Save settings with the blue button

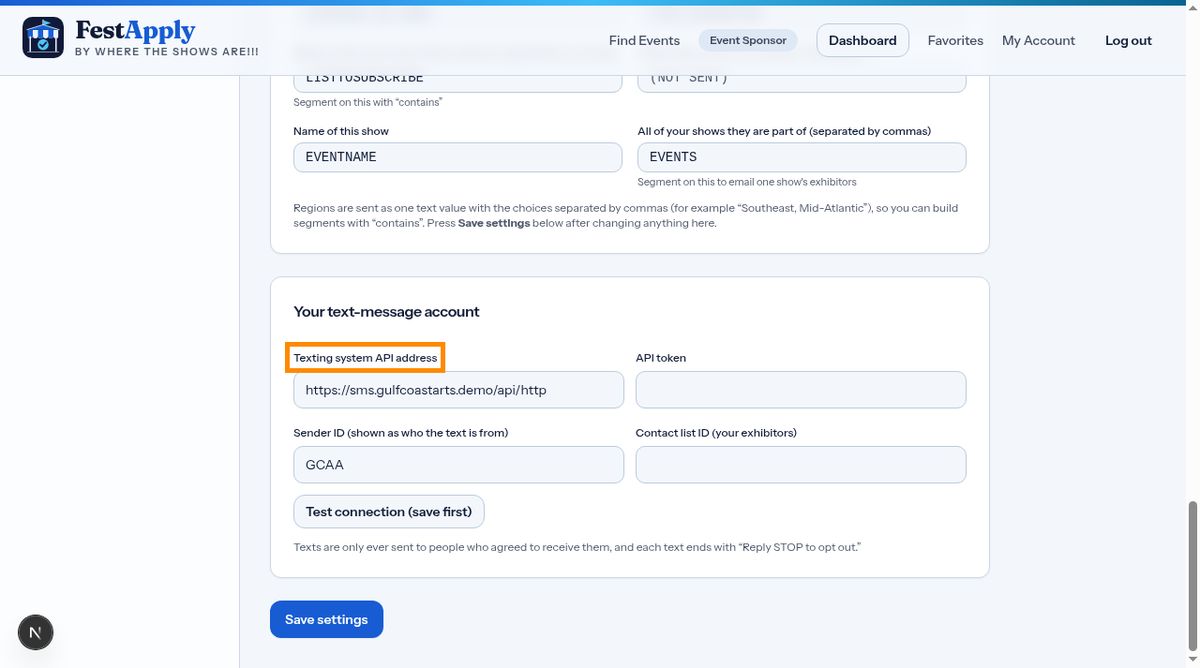click(x=326, y=620)
